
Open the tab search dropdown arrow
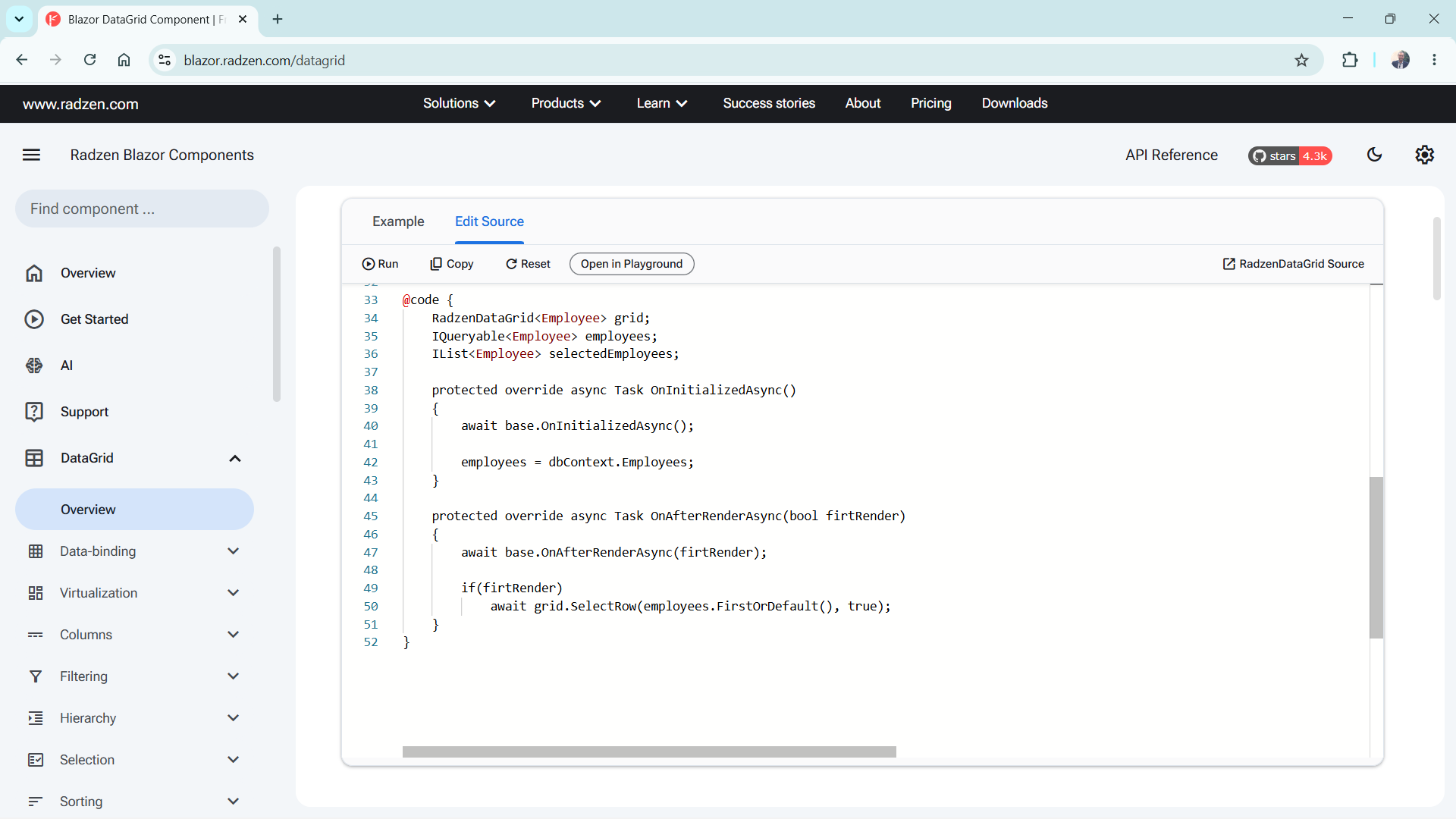point(19,19)
